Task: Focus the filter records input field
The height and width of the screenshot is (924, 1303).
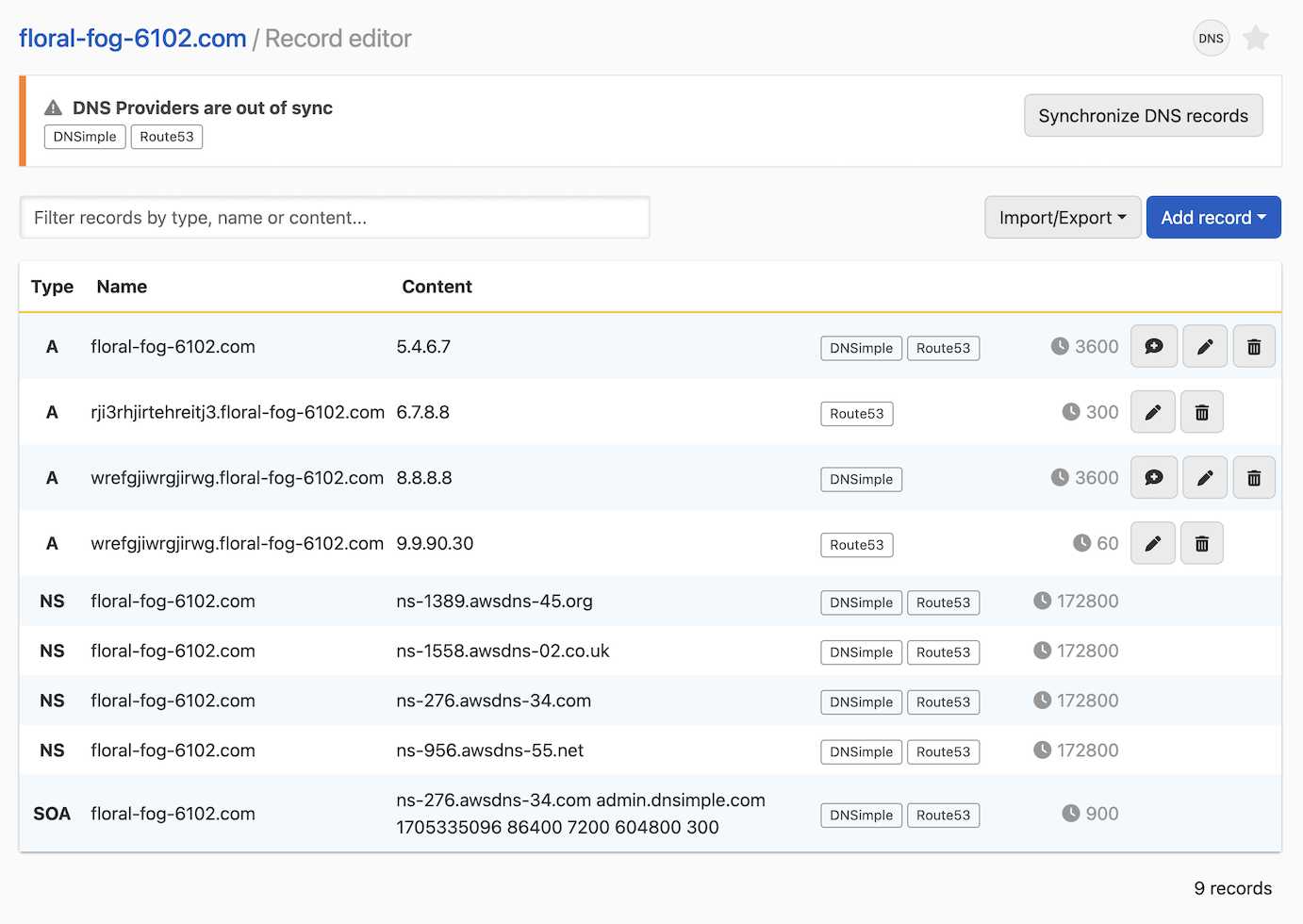Action: pyautogui.click(x=335, y=217)
